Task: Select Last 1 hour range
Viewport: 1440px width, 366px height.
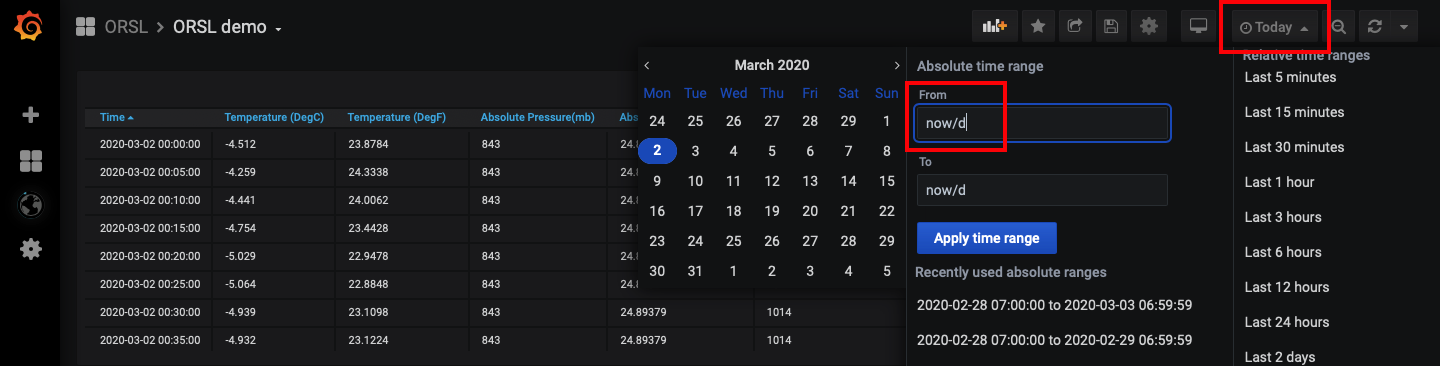Action: click(x=1279, y=182)
